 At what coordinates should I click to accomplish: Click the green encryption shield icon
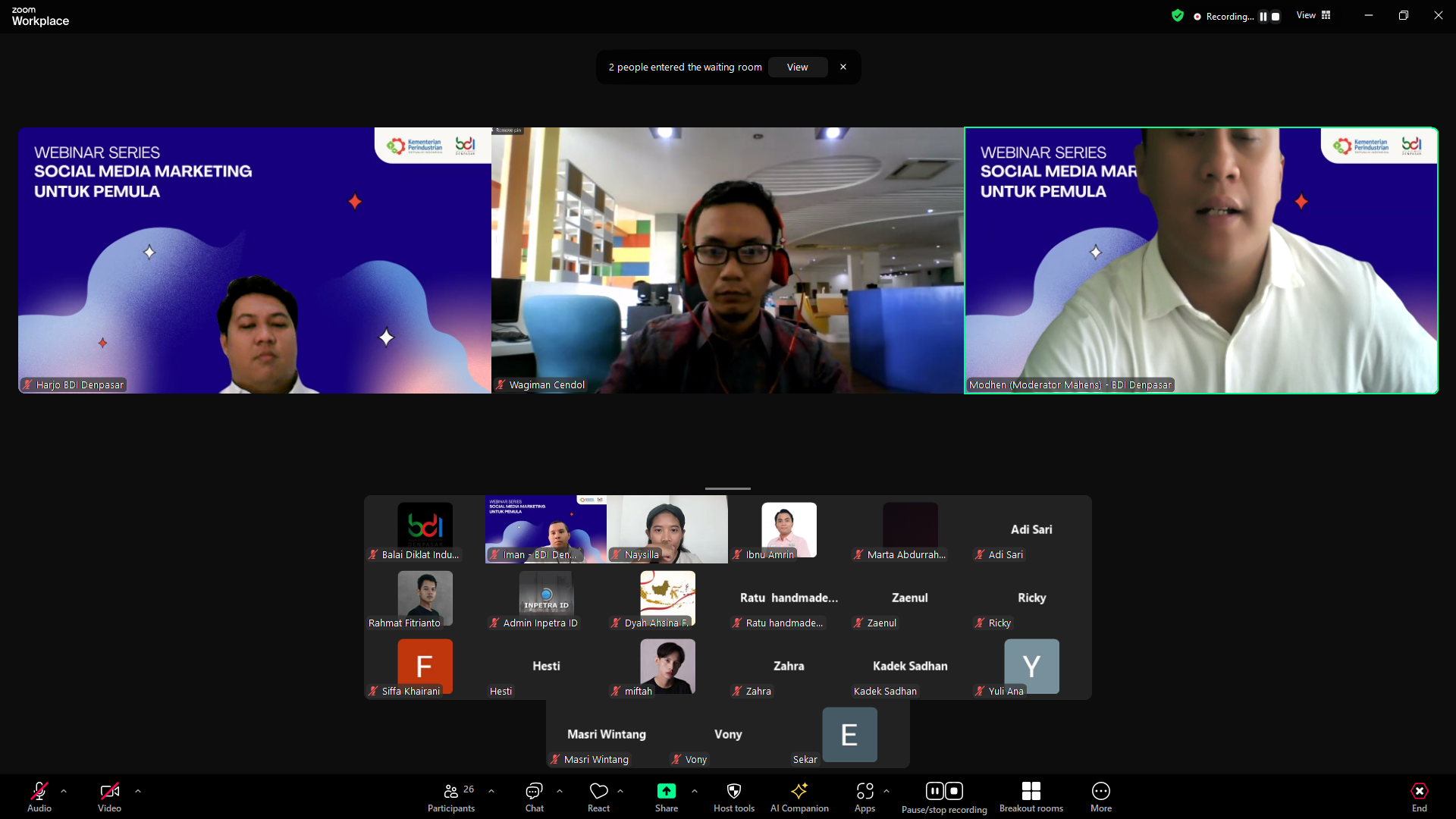point(1178,15)
